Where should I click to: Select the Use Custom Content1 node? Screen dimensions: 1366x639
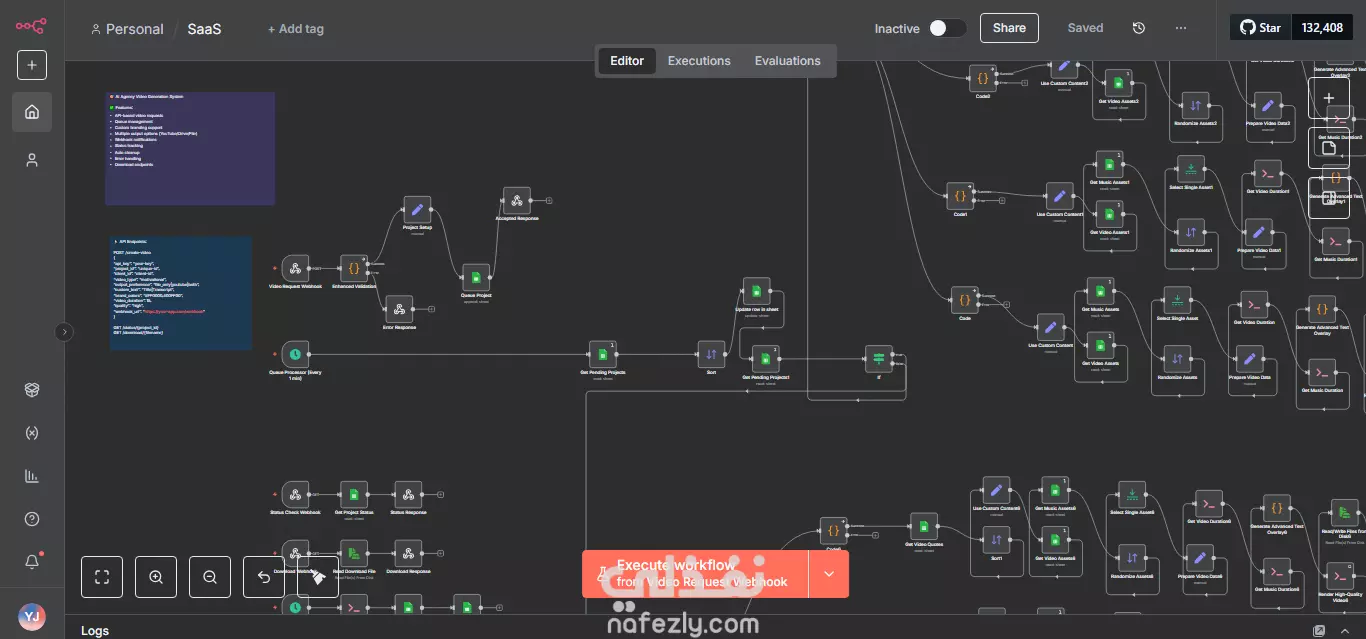point(1059,196)
